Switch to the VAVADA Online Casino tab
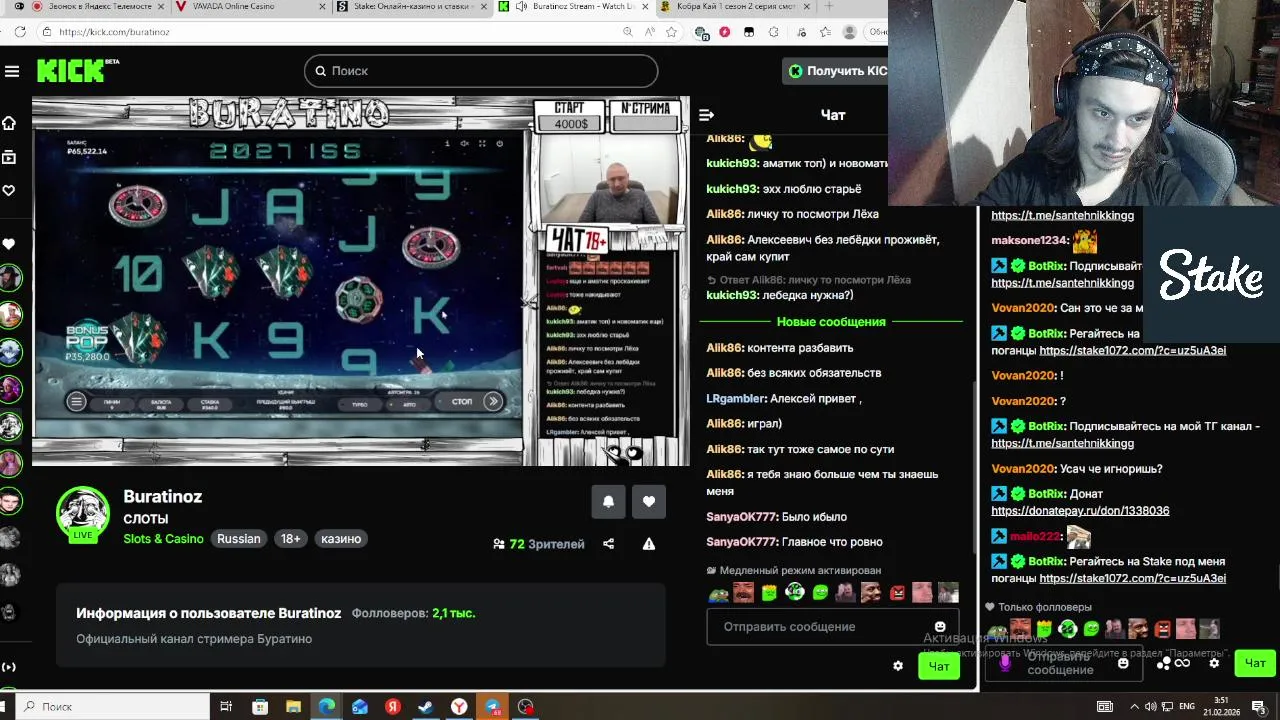The height and width of the screenshot is (720, 1280). pos(250,7)
